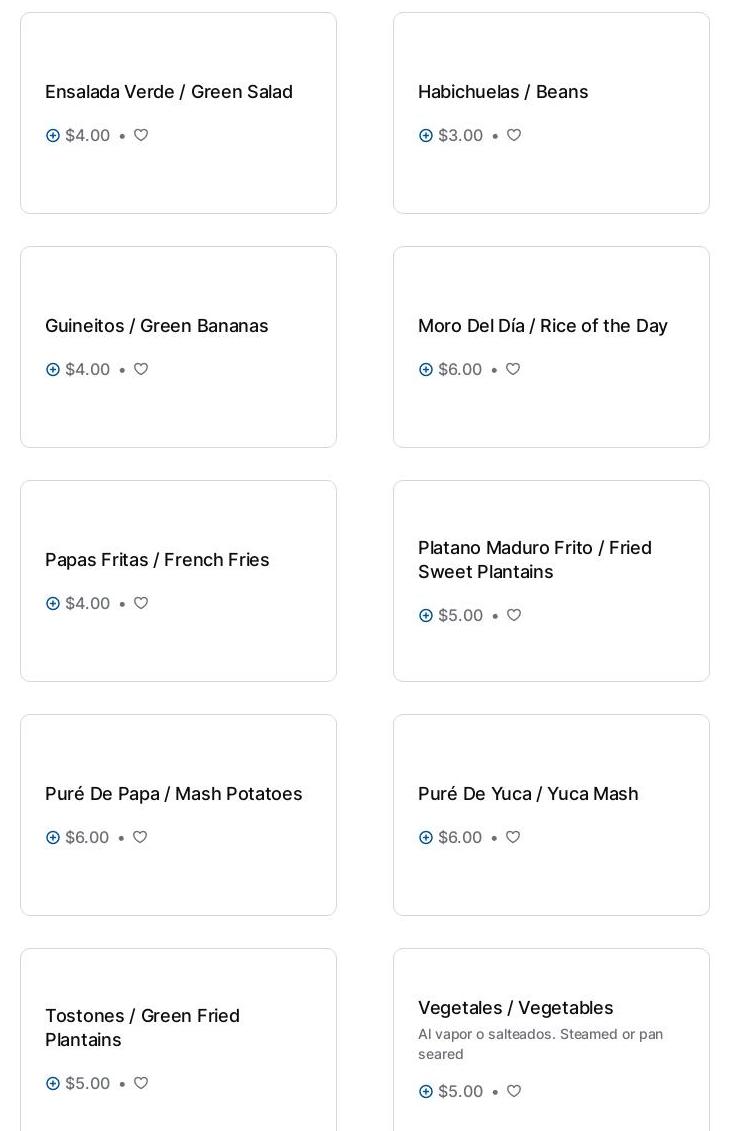This screenshot has width=750, height=1131.
Task: Add Puré De Papa with plus icon
Action: pos(53,838)
